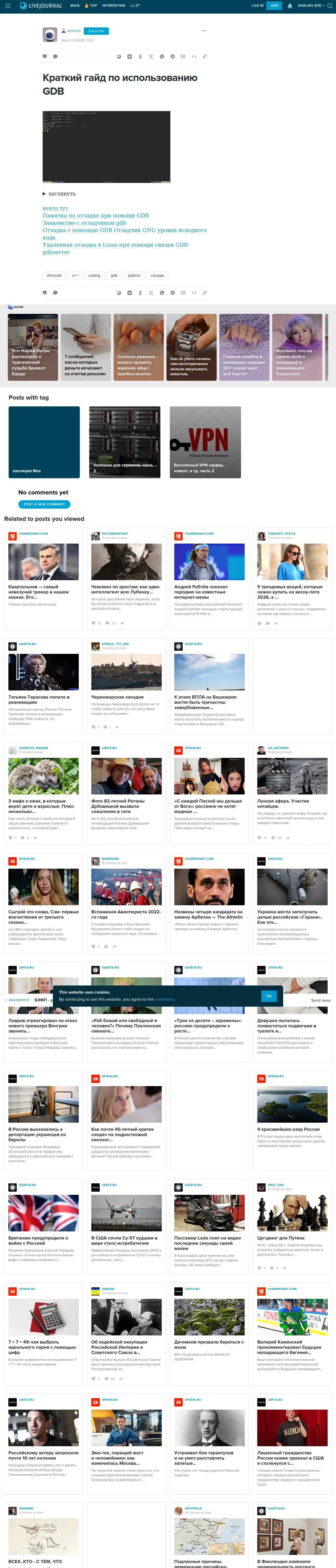This screenshot has height=1568, width=336.
Task: Get embed code from the row above the title
Action: pyautogui.click(x=194, y=57)
